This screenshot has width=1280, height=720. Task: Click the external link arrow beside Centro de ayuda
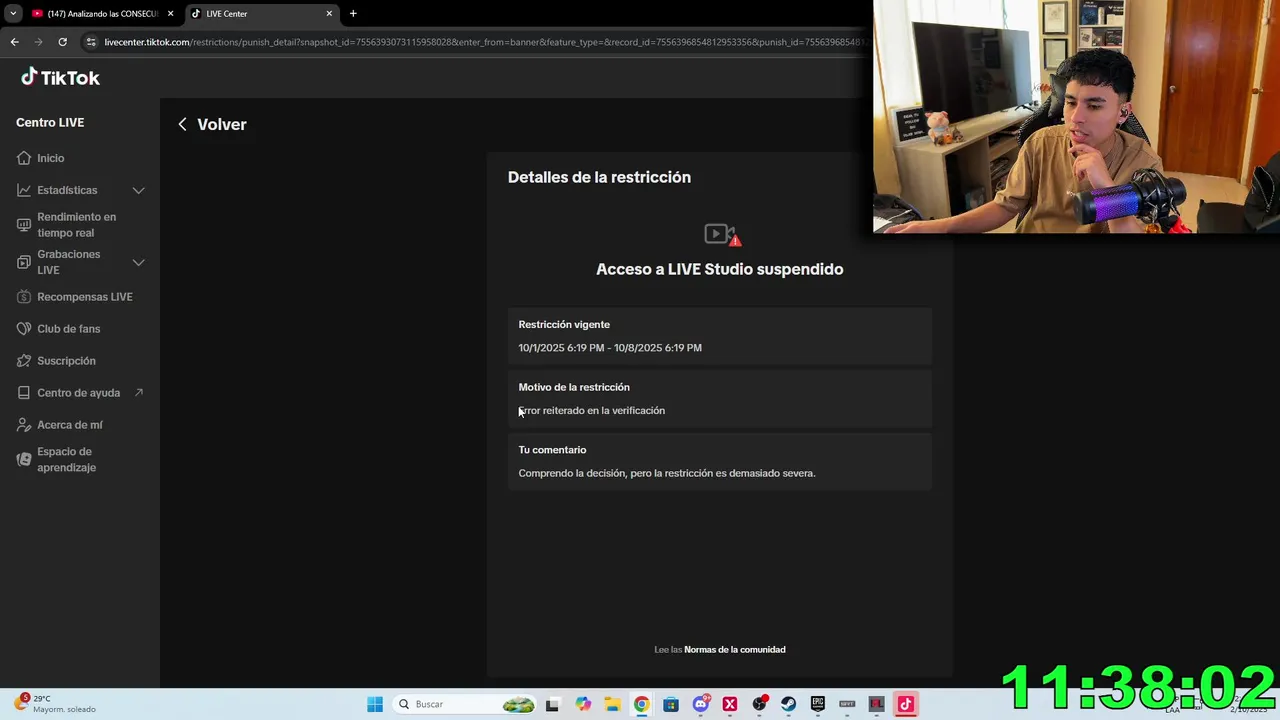click(x=138, y=393)
